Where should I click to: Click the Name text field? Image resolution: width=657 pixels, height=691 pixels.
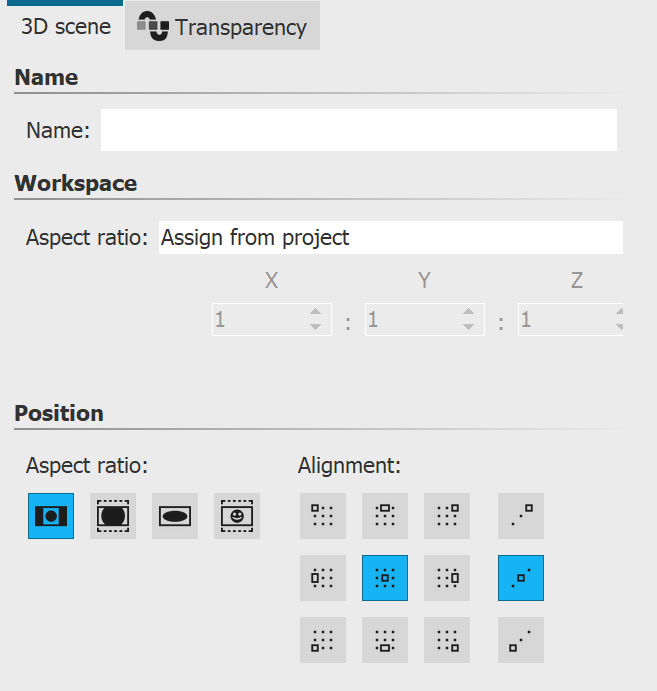(358, 130)
